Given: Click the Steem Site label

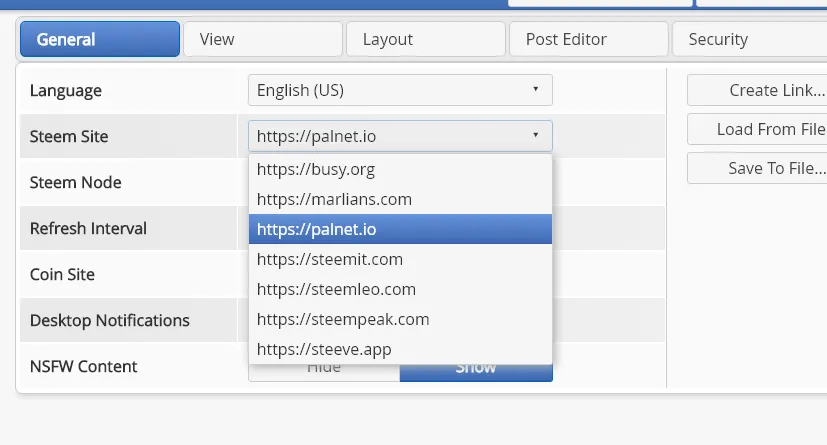Looking at the screenshot, I should [69, 137].
